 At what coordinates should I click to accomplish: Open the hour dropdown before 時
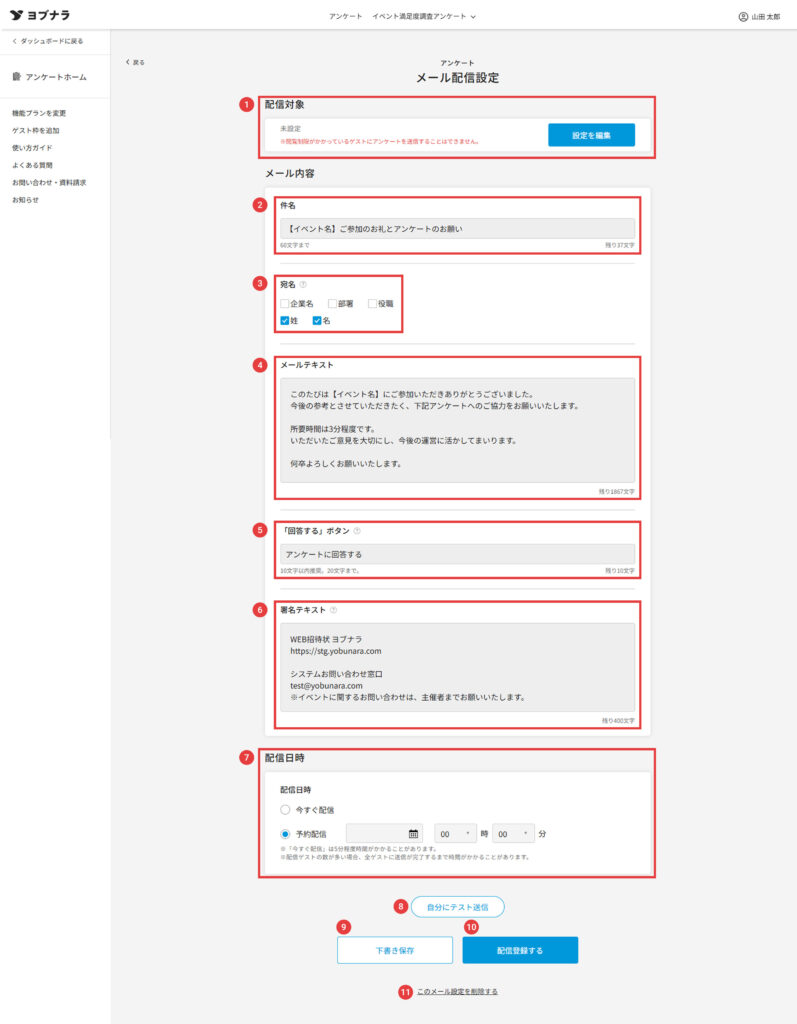point(455,833)
